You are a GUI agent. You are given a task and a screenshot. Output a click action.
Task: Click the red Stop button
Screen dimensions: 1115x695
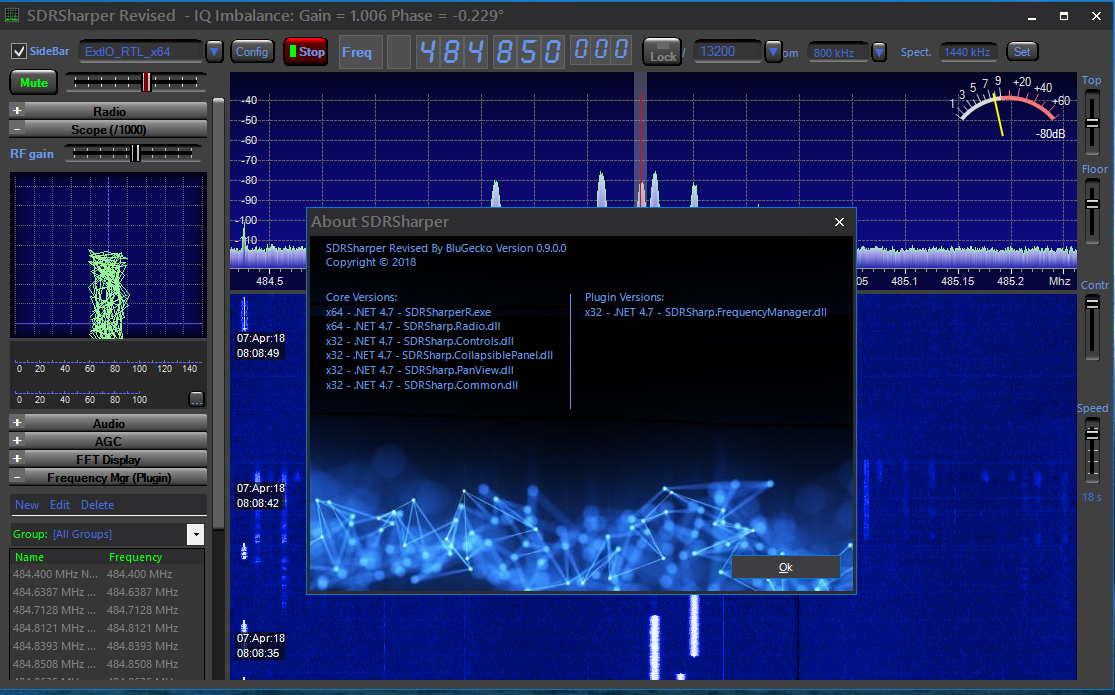[305, 52]
